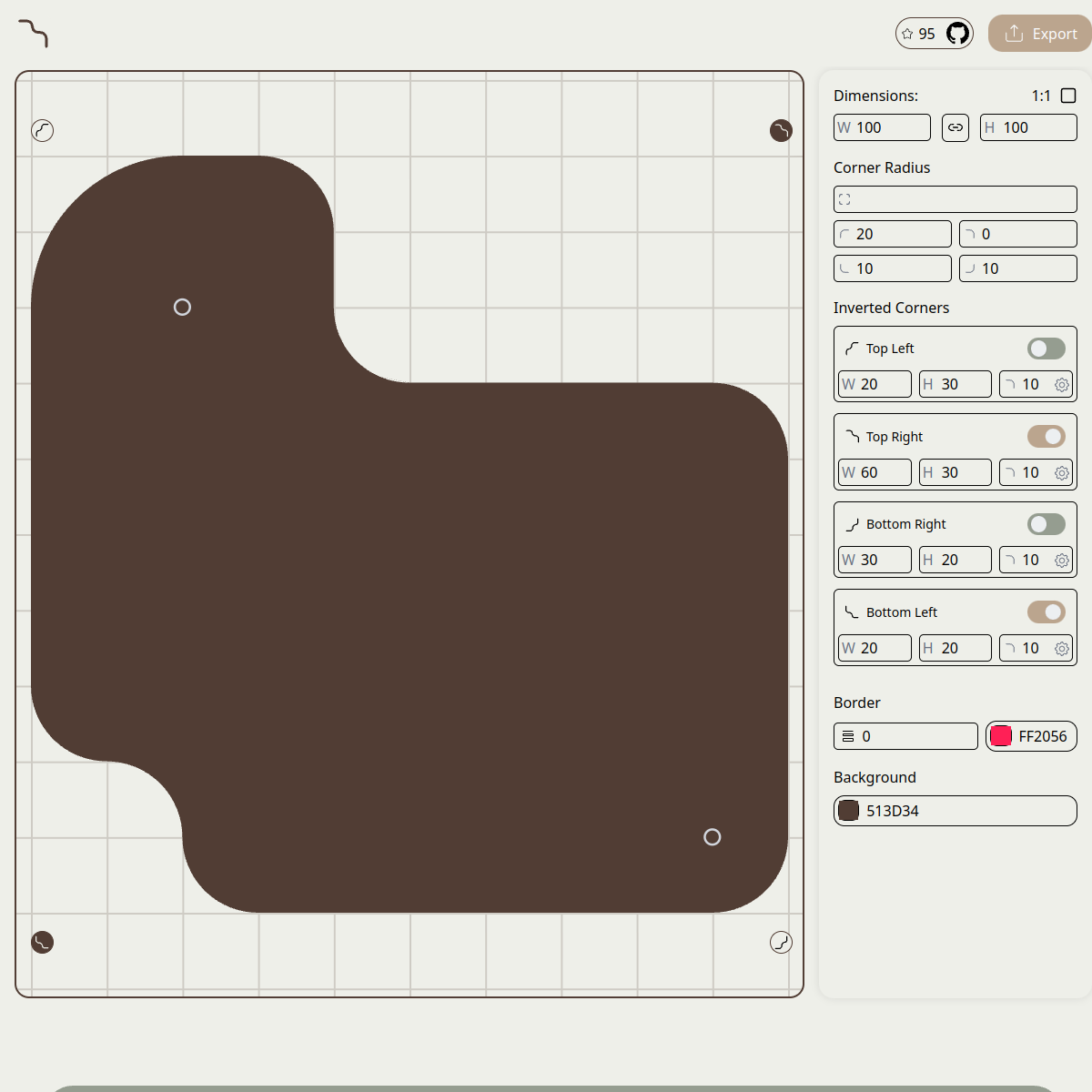Screen dimensions: 1092x1092
Task: Check the 1:1 aspect ratio checkbox
Action: [x=1068, y=96]
